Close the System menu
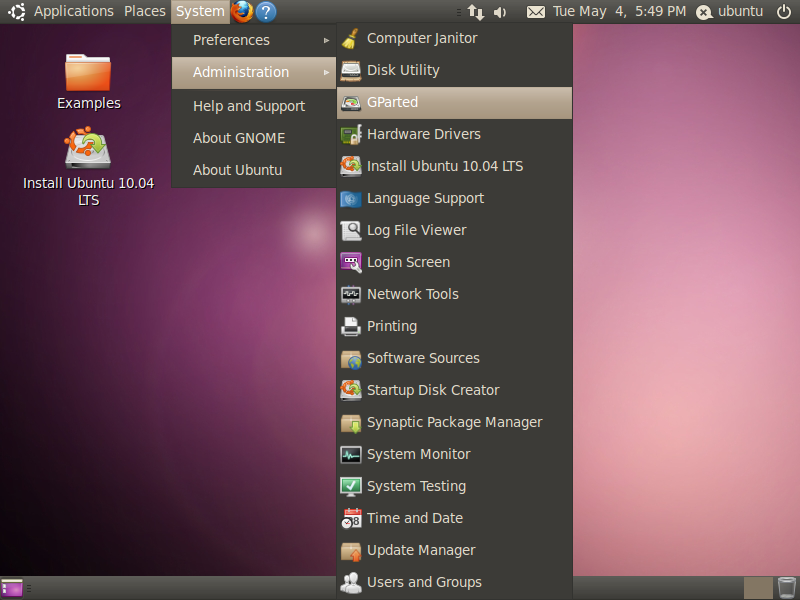 (x=200, y=11)
